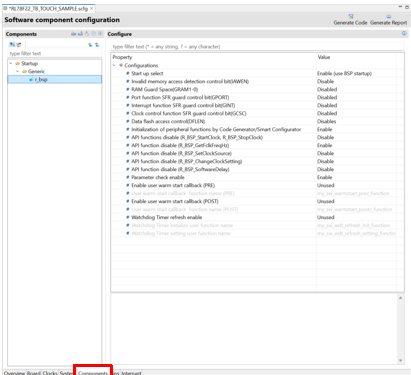Click the first view-mode icon under Components
Screen dimensions: 411x375
point(12,44)
